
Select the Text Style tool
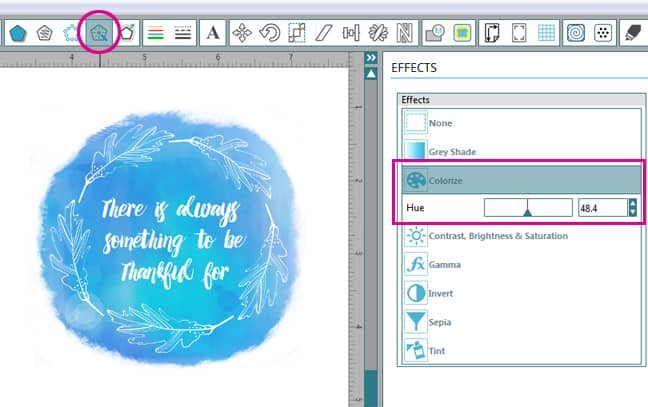pos(213,32)
